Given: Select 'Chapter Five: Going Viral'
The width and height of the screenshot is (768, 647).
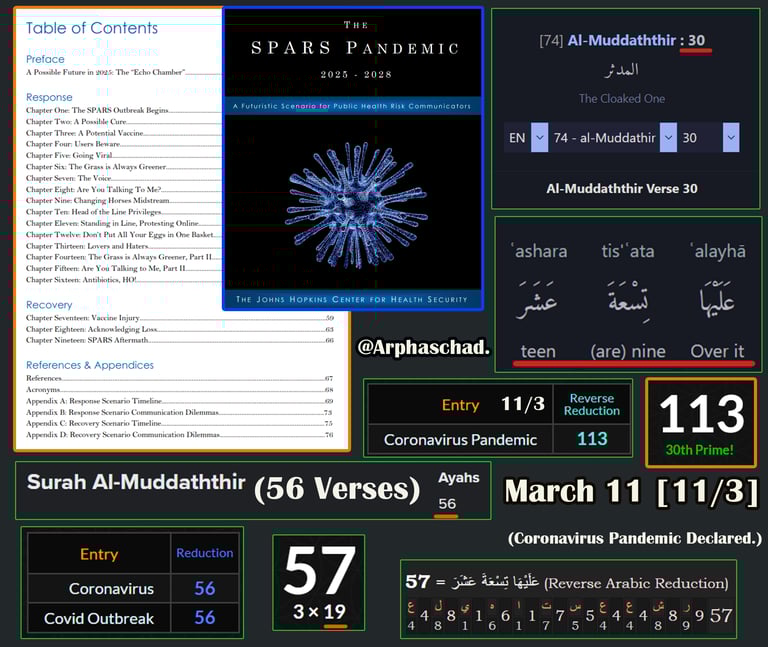Looking at the screenshot, I should (x=69, y=155).
